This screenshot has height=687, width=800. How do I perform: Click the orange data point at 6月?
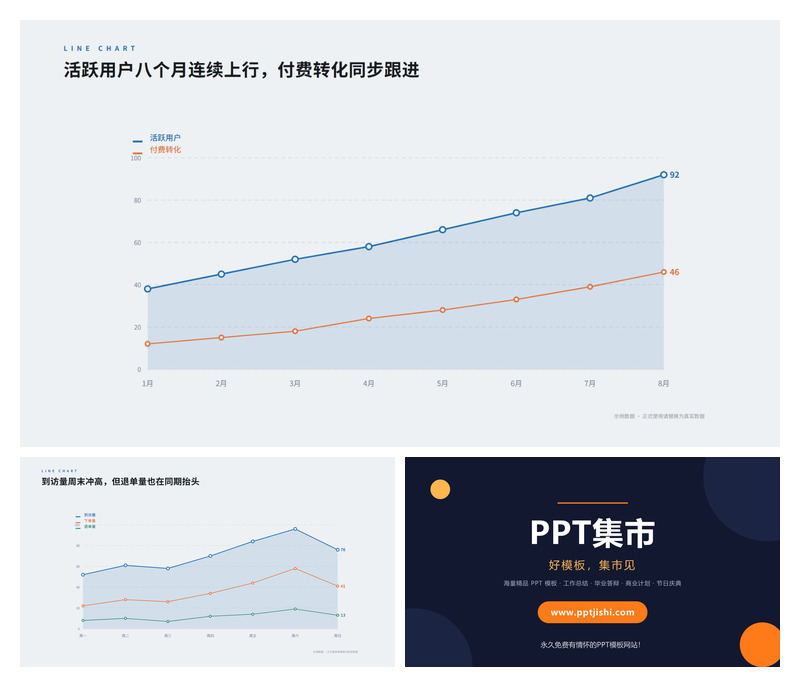coord(516,299)
